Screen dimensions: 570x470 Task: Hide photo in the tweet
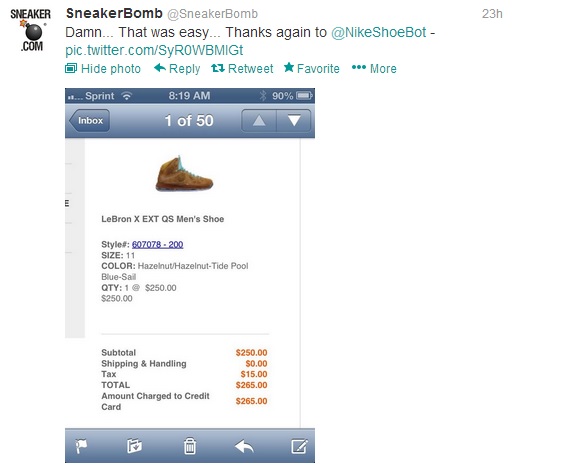click(103, 68)
